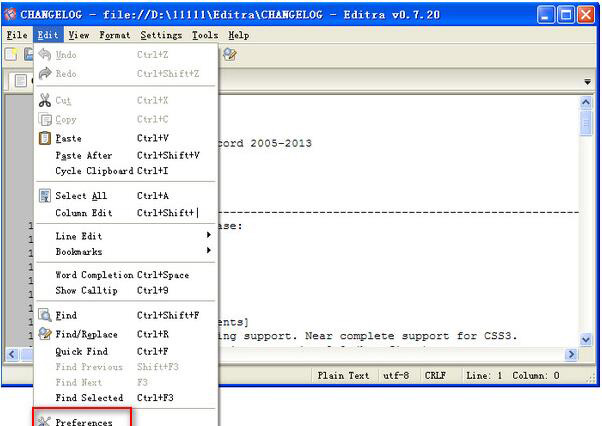Click utf-8 encoding in status bar
This screenshot has width=602, height=426.
click(396, 376)
